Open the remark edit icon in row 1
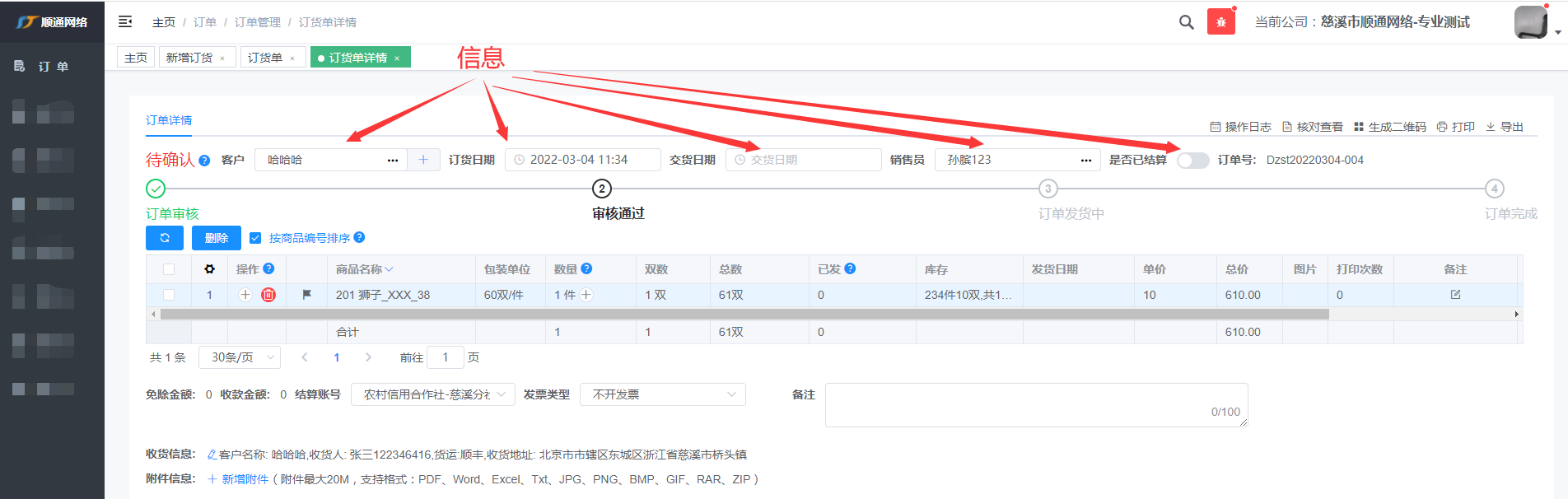1568x499 pixels. [x=1455, y=295]
